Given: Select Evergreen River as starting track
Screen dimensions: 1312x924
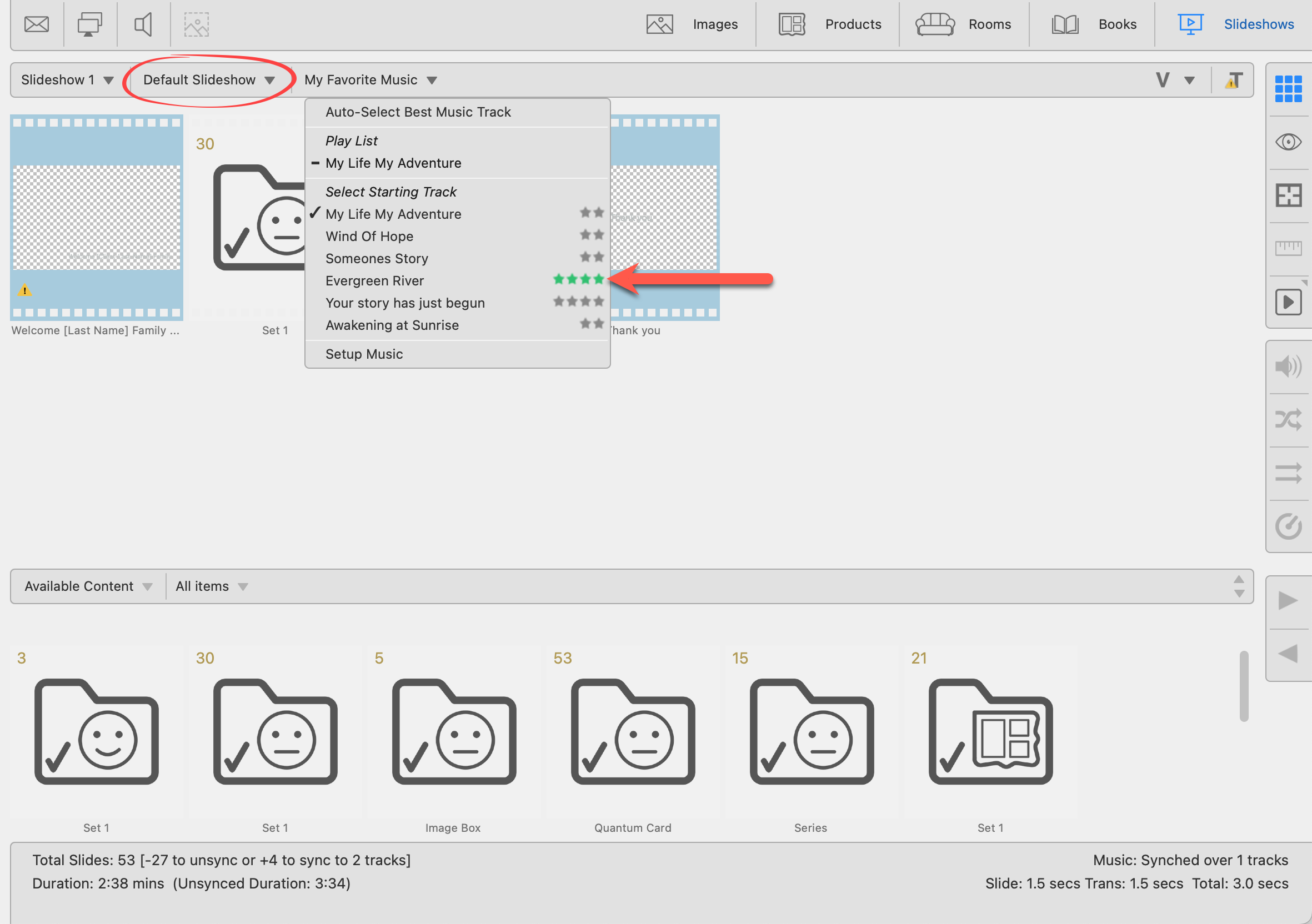Looking at the screenshot, I should click(x=375, y=281).
